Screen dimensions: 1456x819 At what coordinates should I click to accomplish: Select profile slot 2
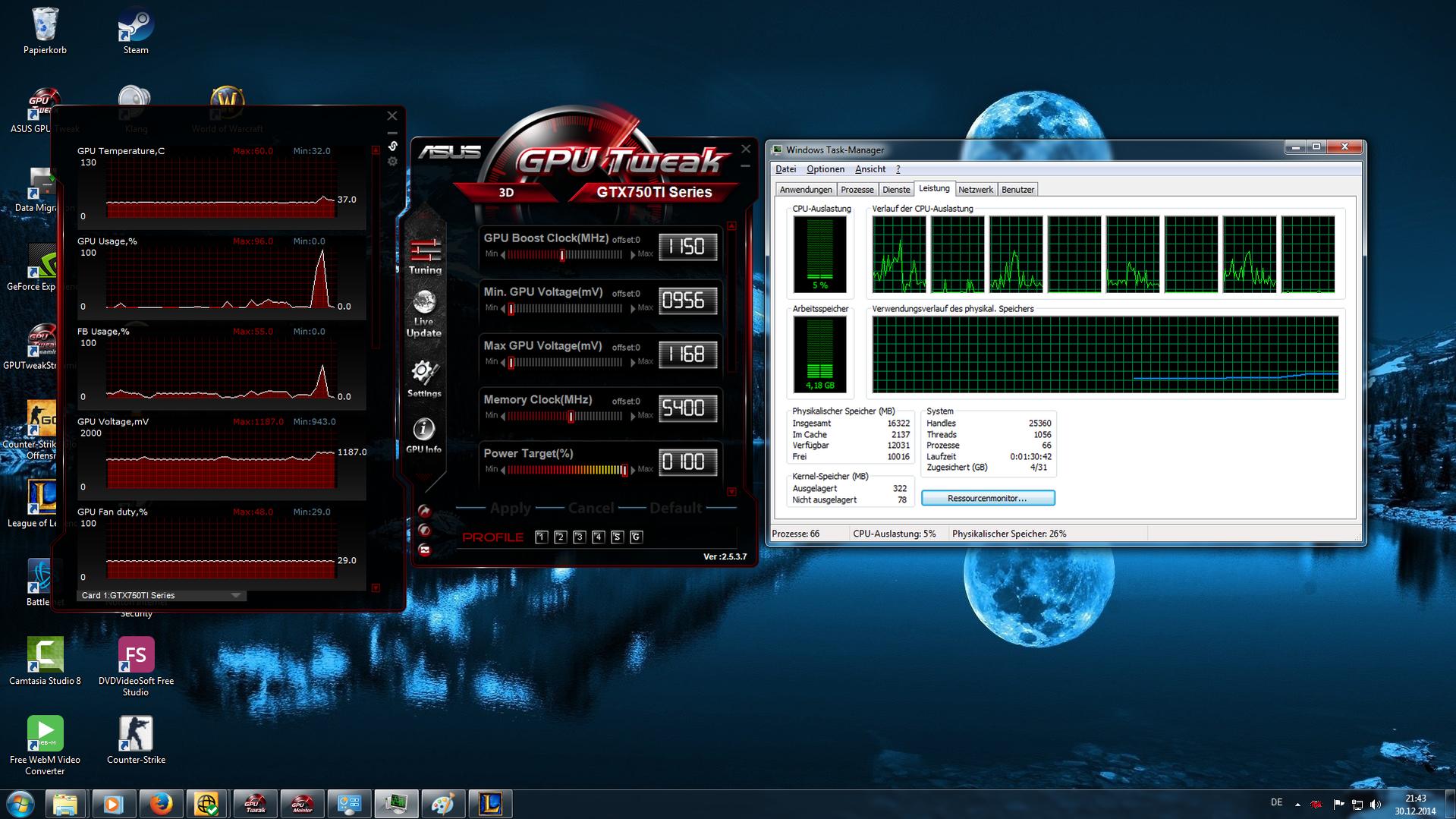[560, 537]
